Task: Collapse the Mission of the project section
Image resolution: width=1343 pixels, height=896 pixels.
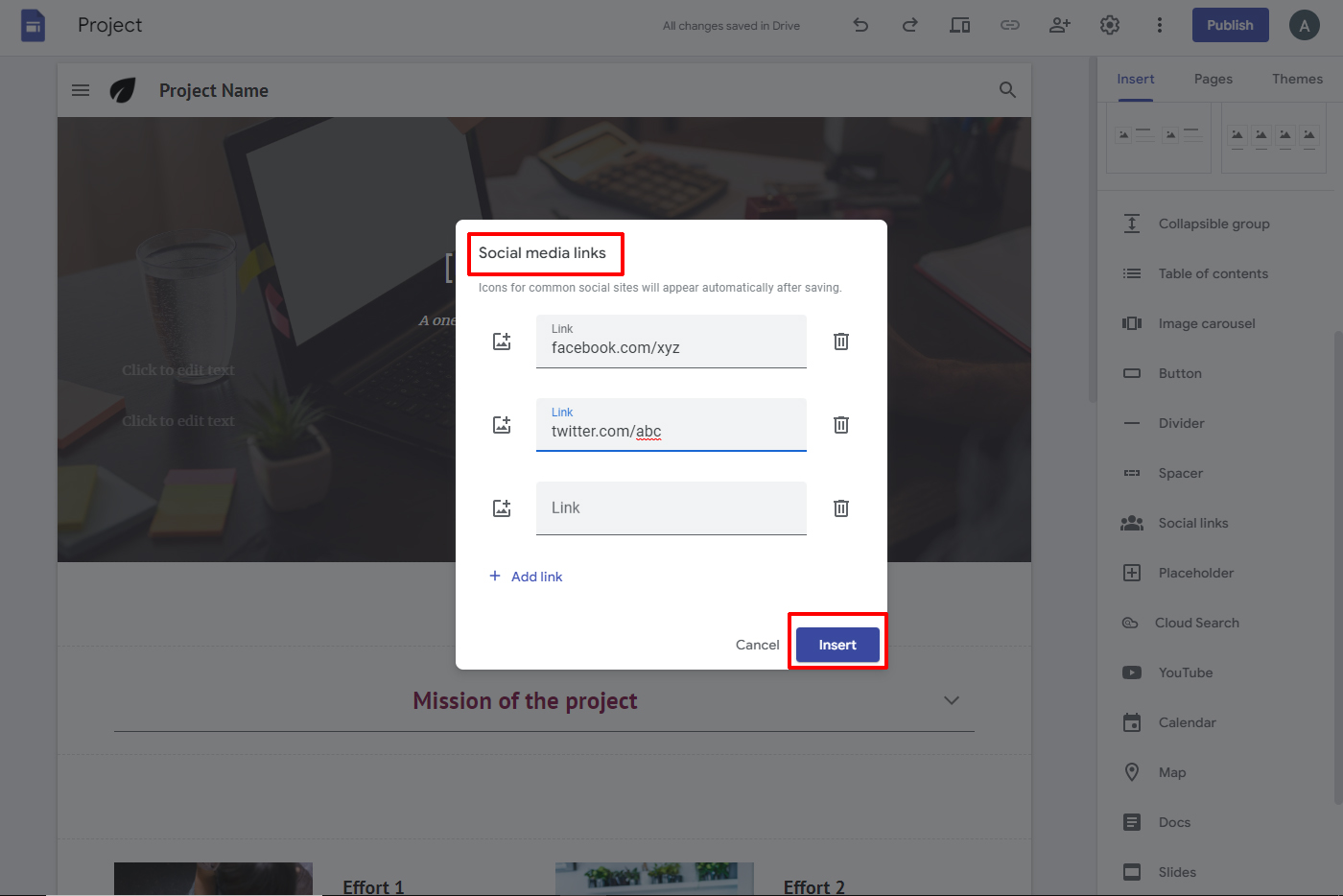Action: click(951, 700)
